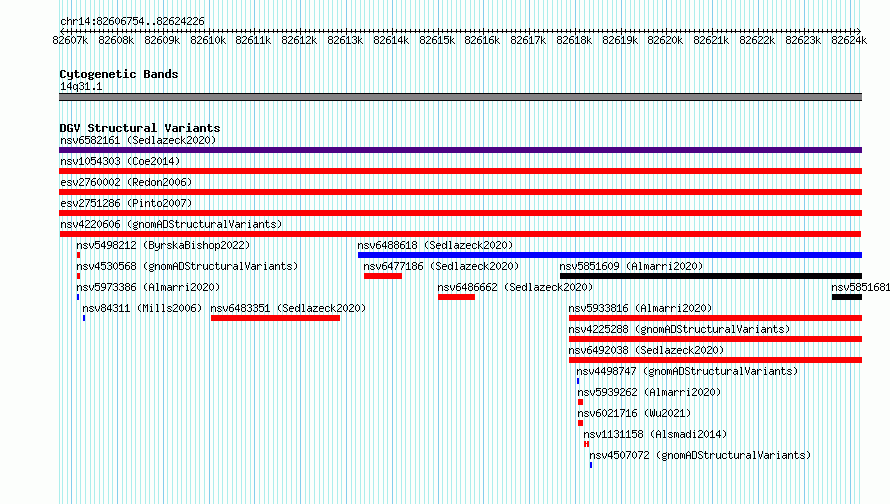Open the nsv5933816 (Almarri2020) red bar
This screenshot has width=890, height=504.
point(715,318)
